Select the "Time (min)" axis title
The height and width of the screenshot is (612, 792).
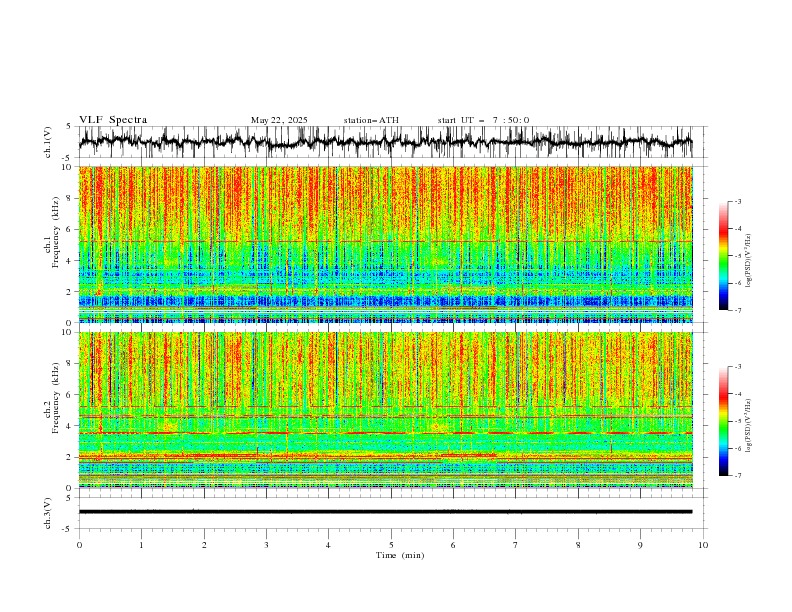click(x=400, y=555)
